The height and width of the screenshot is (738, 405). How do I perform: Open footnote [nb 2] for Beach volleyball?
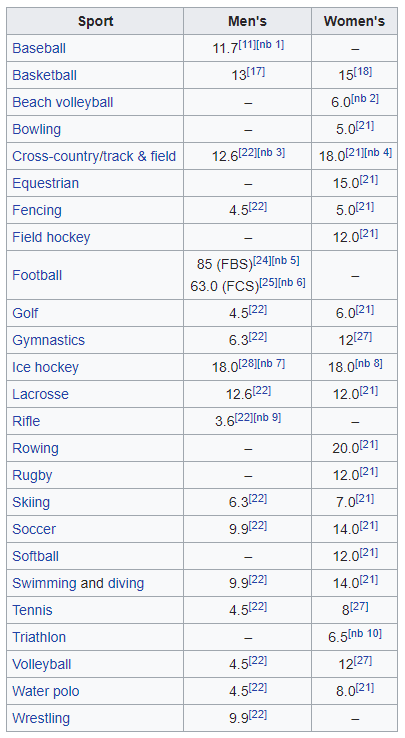point(364,99)
